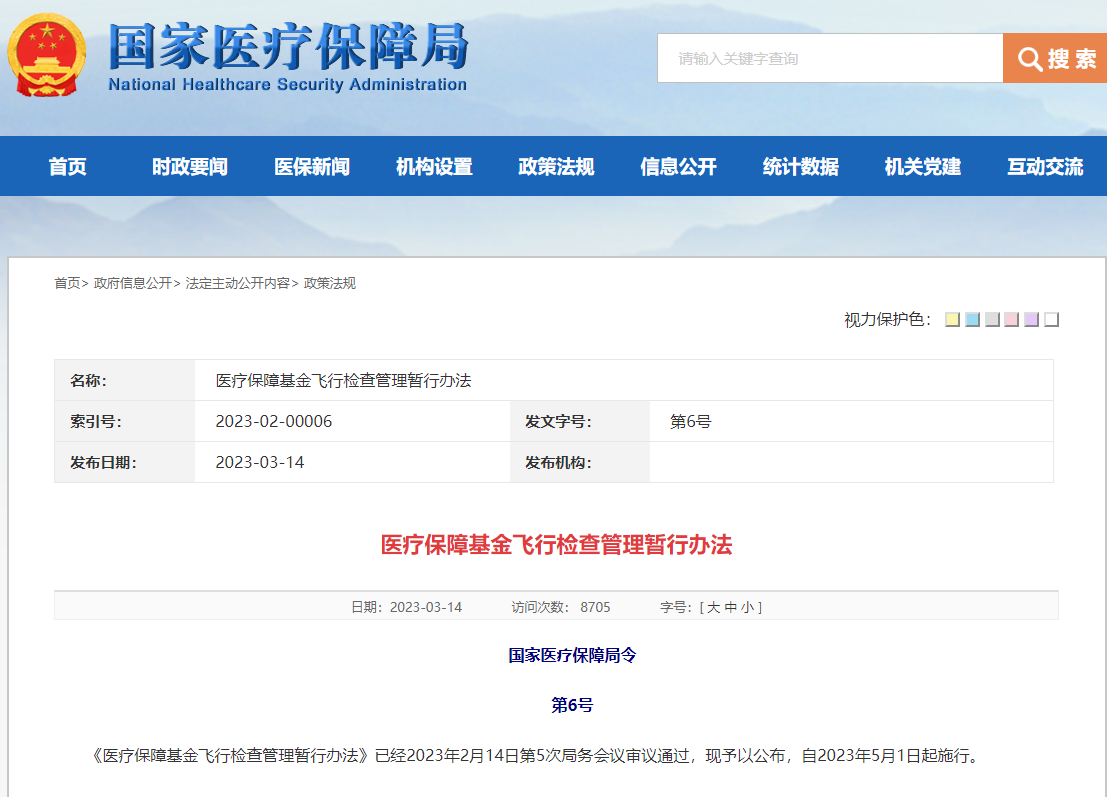Set font size to 小
The height and width of the screenshot is (797, 1107).
point(748,607)
